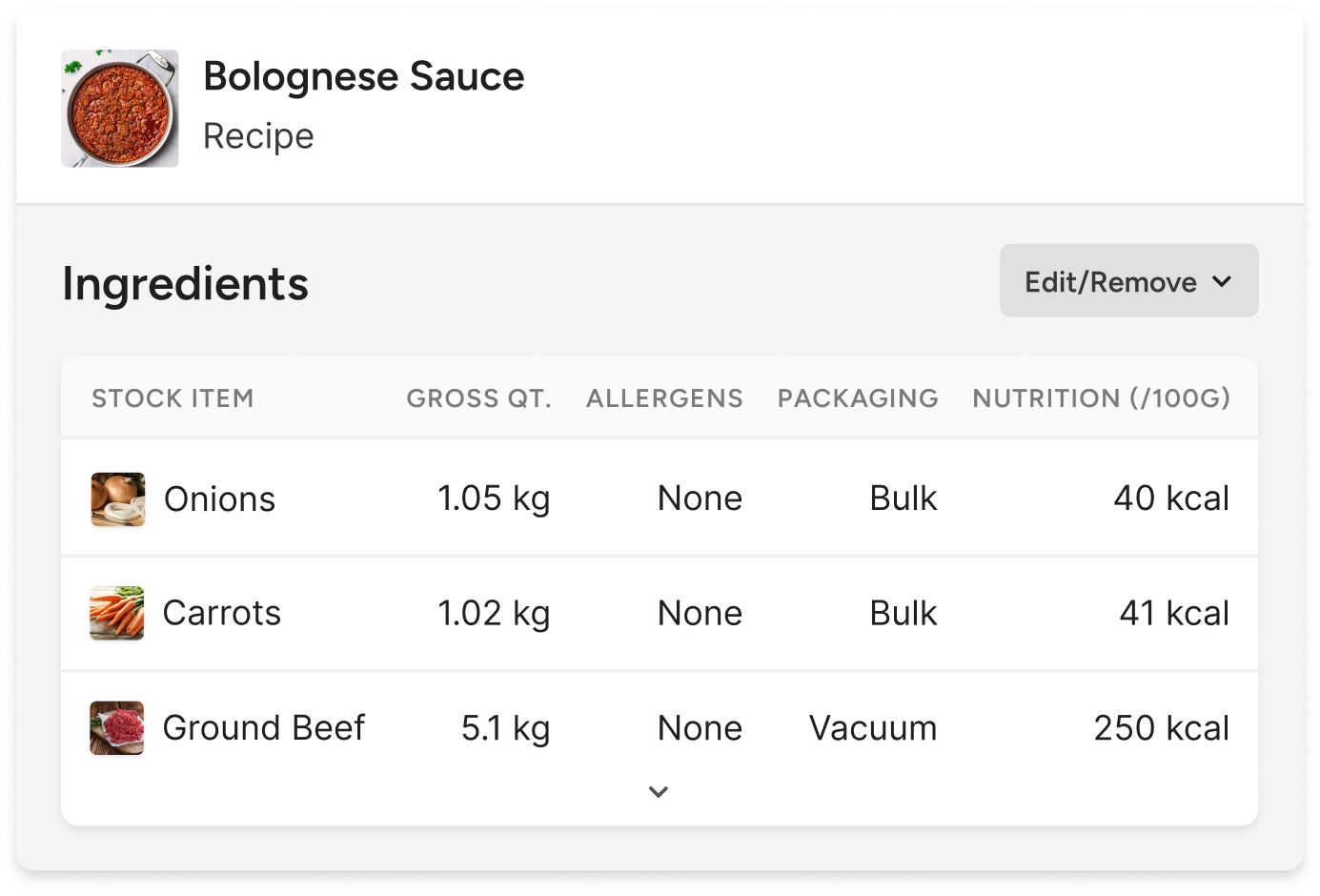Select the Carrots stock item name

click(x=222, y=613)
